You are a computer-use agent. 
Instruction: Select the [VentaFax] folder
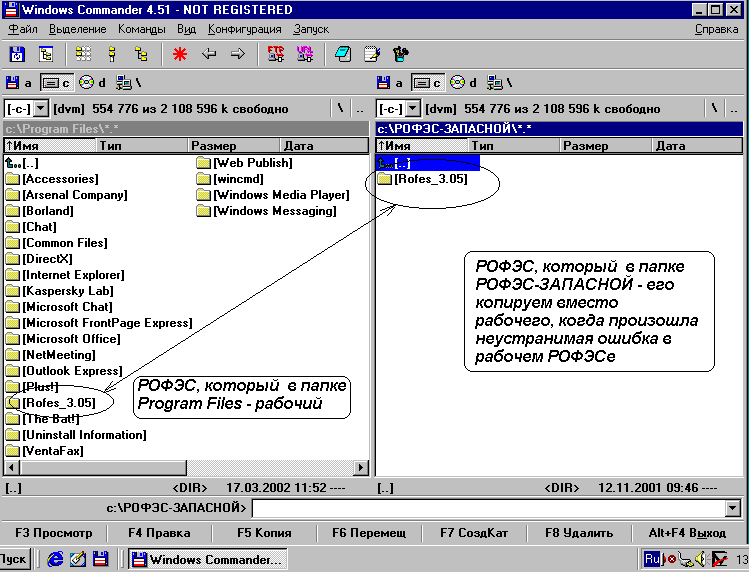(45, 451)
